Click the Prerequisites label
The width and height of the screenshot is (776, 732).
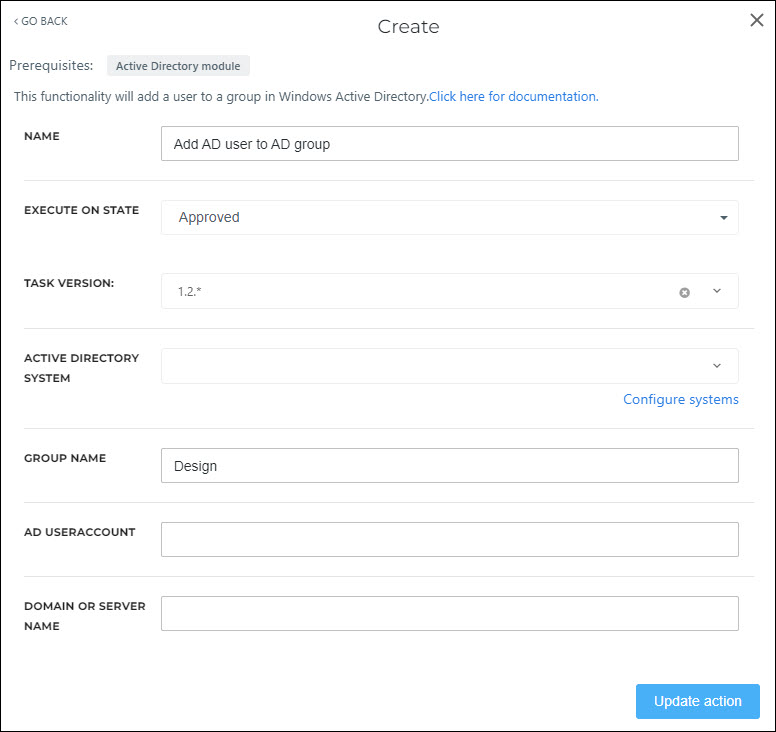pos(51,65)
